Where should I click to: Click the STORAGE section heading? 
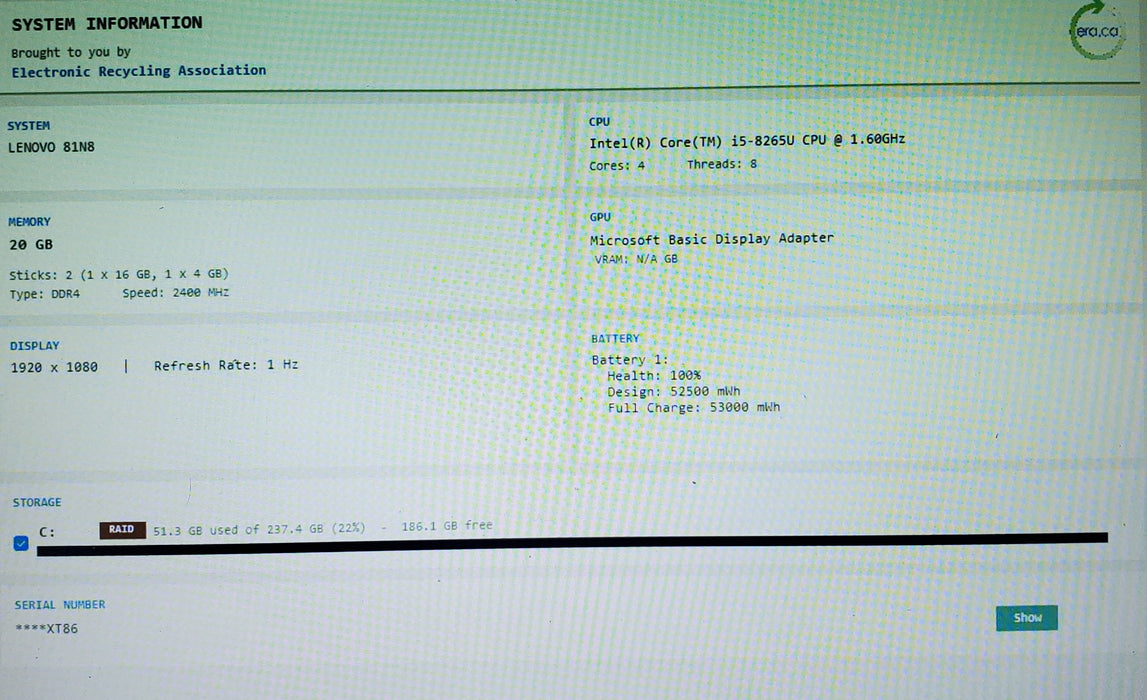tap(37, 503)
